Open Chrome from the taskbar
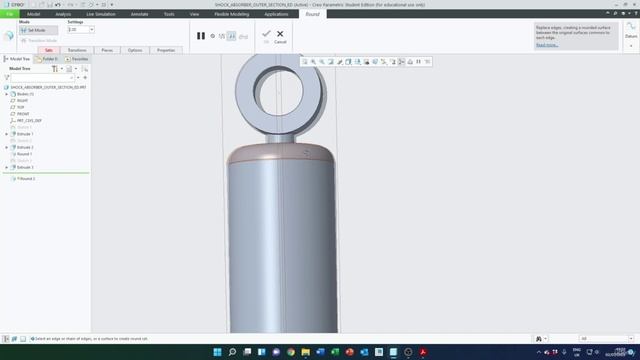Screen dimensions: 640x360 [x=291, y=352]
